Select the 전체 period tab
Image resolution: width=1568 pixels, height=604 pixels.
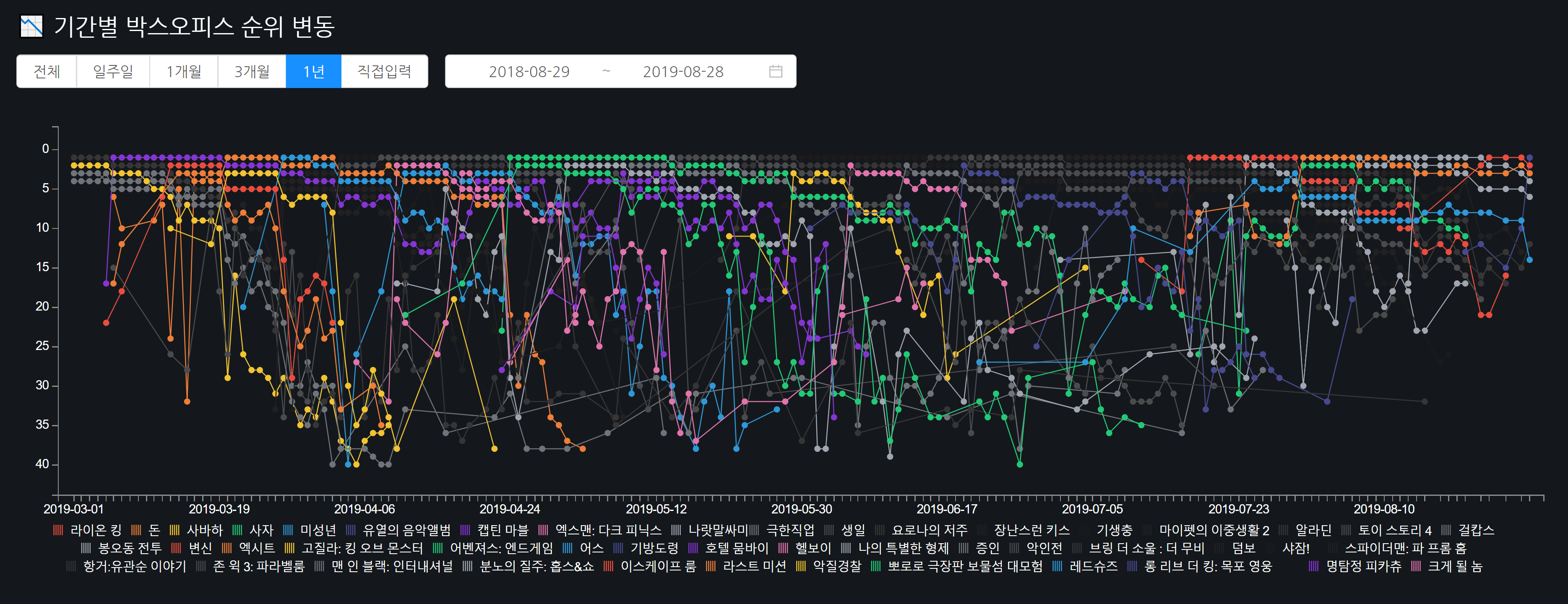46,71
